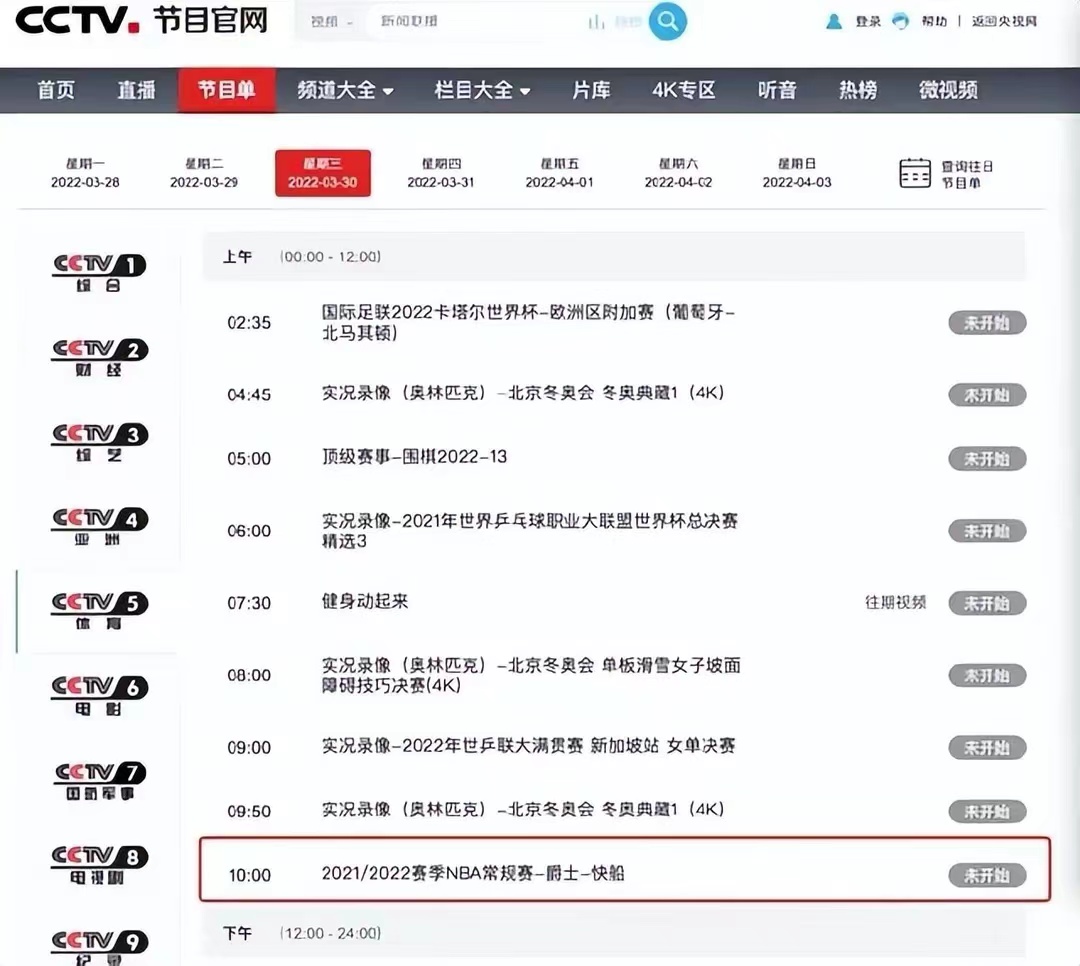Screen dimensions: 1080x966
Task: Click 未开始 button for the 06:00 program
Action: click(987, 531)
